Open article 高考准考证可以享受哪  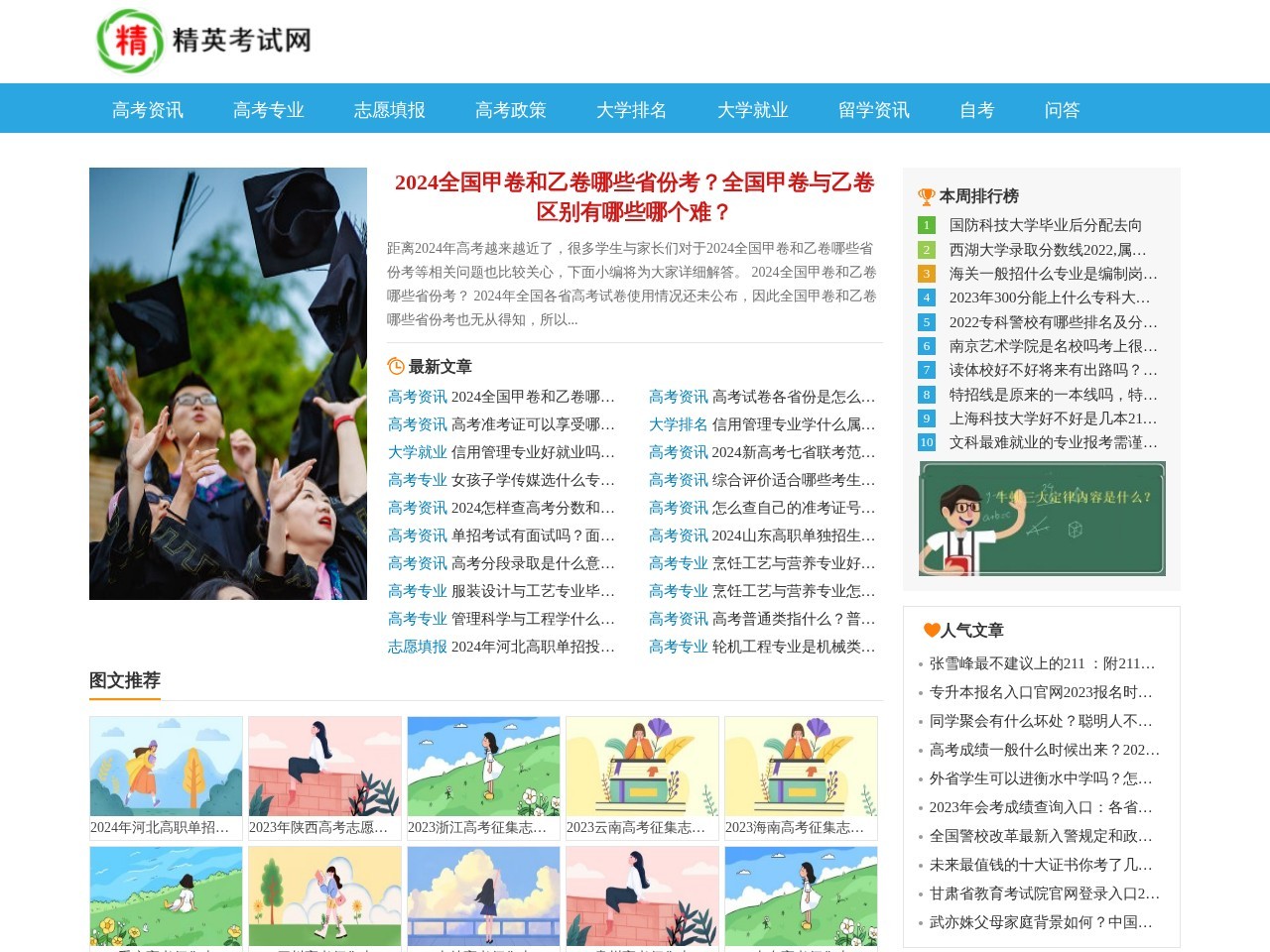(x=533, y=424)
